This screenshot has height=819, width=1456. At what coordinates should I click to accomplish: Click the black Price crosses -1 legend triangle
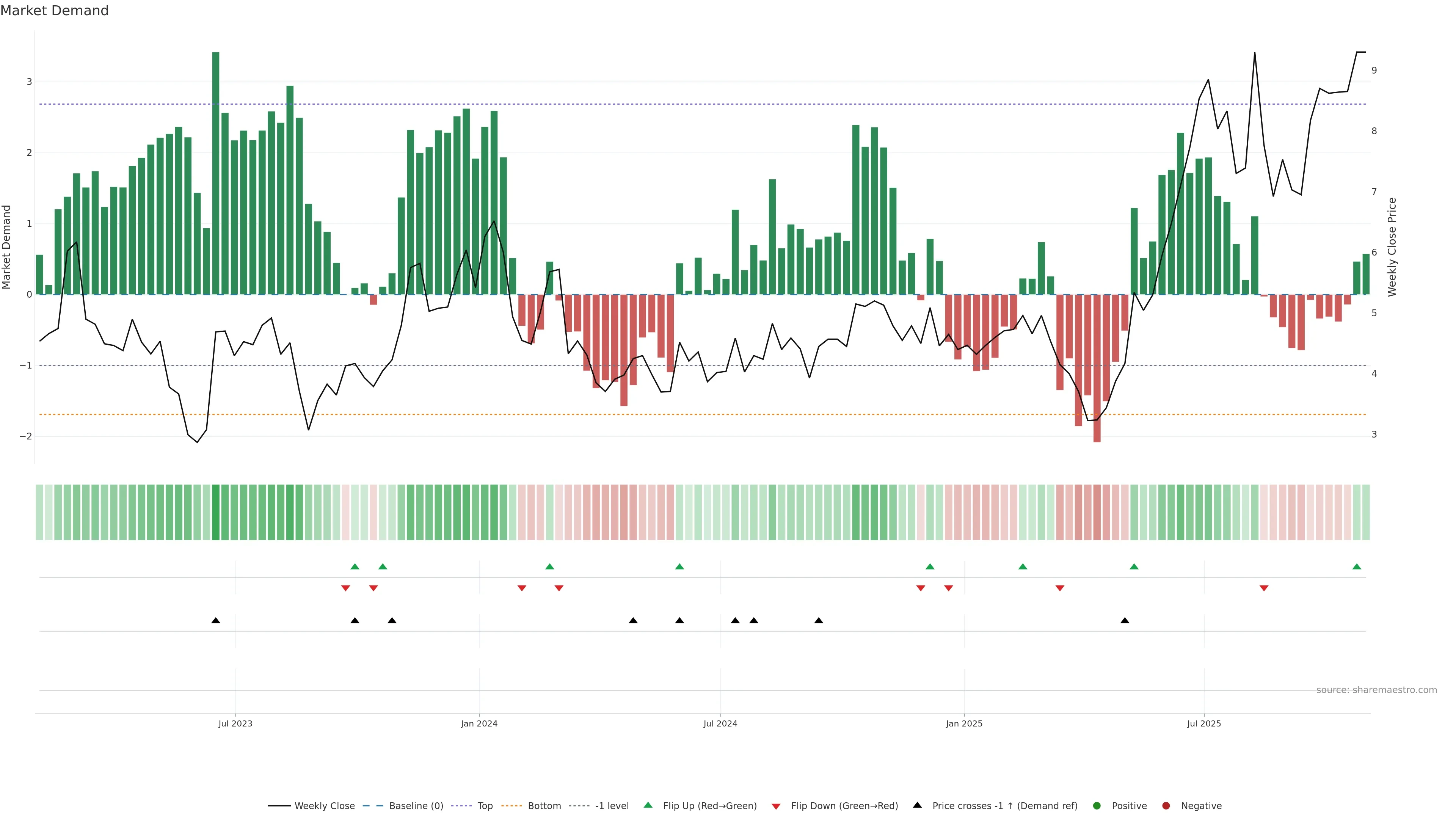[917, 805]
